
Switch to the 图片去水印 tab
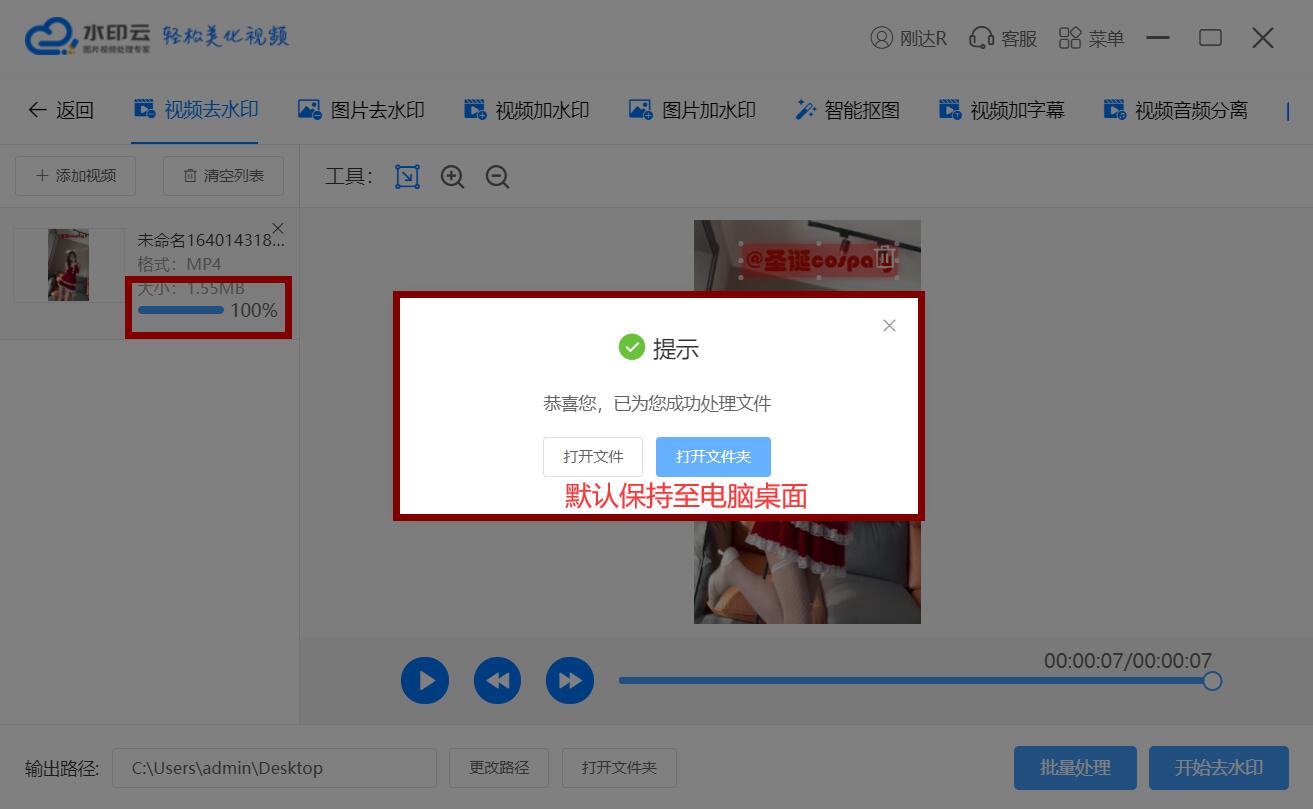(361, 110)
